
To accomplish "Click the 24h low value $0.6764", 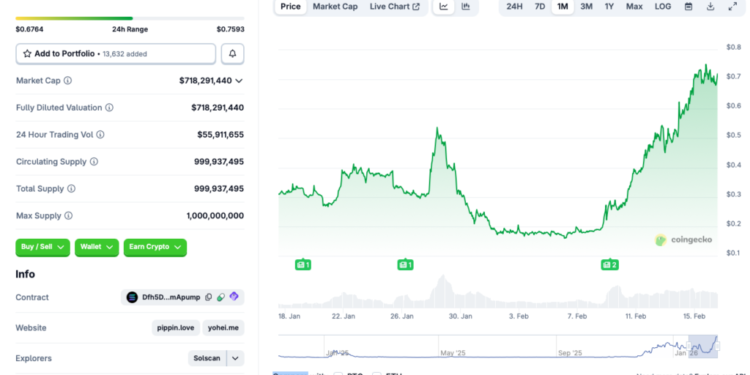I will pos(30,29).
